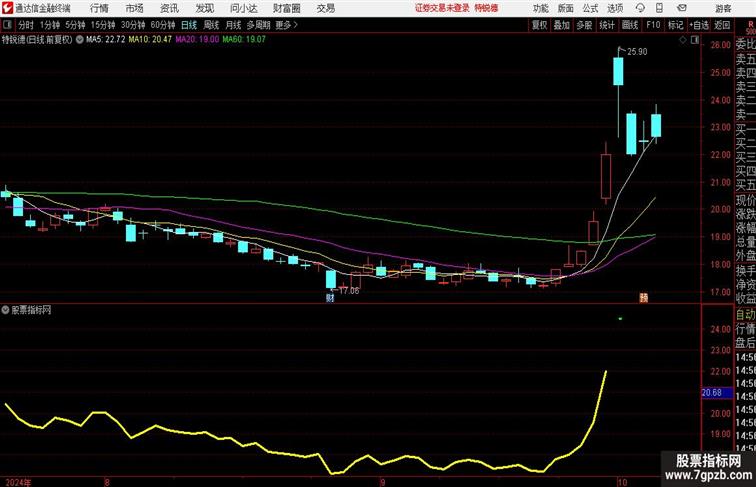Image resolution: width=756 pixels, height=487 pixels.
Task: Click the 10 month marker on timeline
Action: [622, 482]
